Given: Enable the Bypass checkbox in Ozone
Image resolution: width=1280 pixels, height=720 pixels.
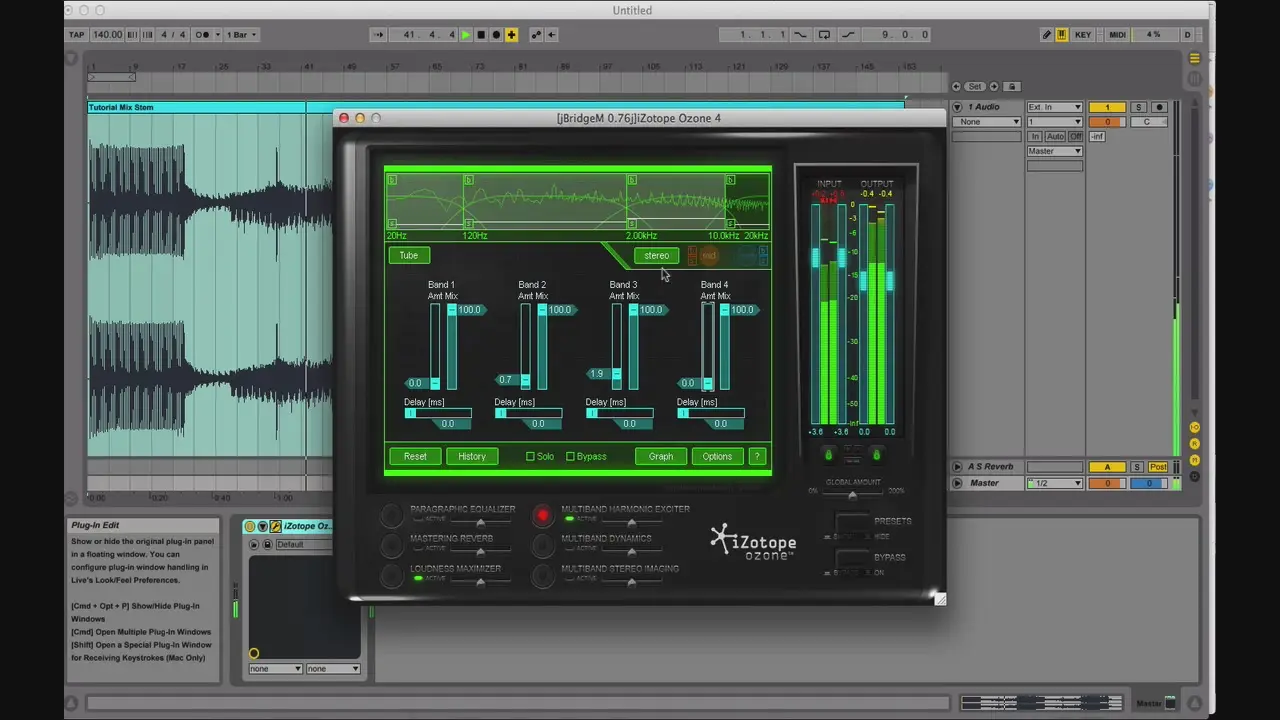Looking at the screenshot, I should coord(570,456).
